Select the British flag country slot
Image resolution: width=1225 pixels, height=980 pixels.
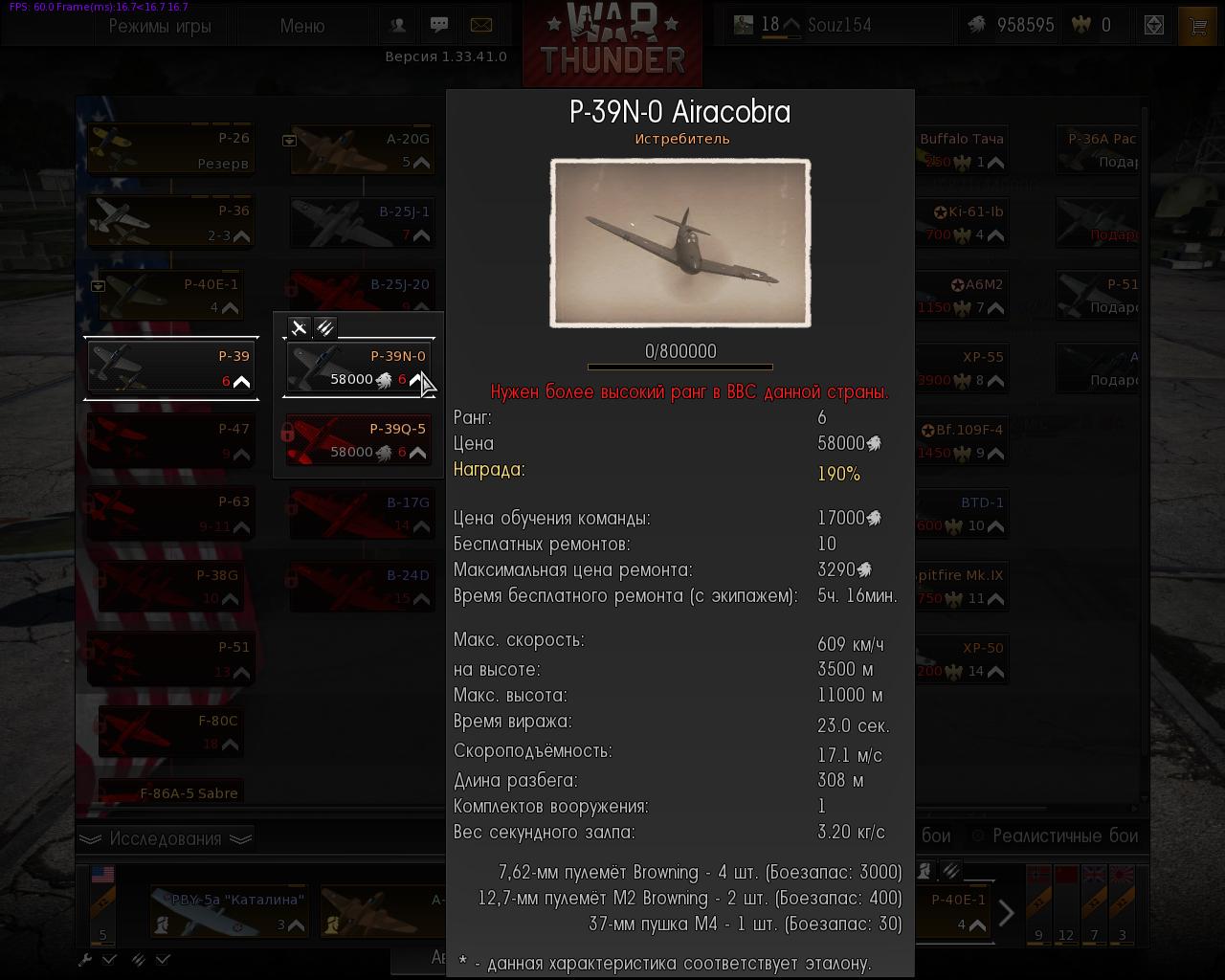coord(1094,905)
